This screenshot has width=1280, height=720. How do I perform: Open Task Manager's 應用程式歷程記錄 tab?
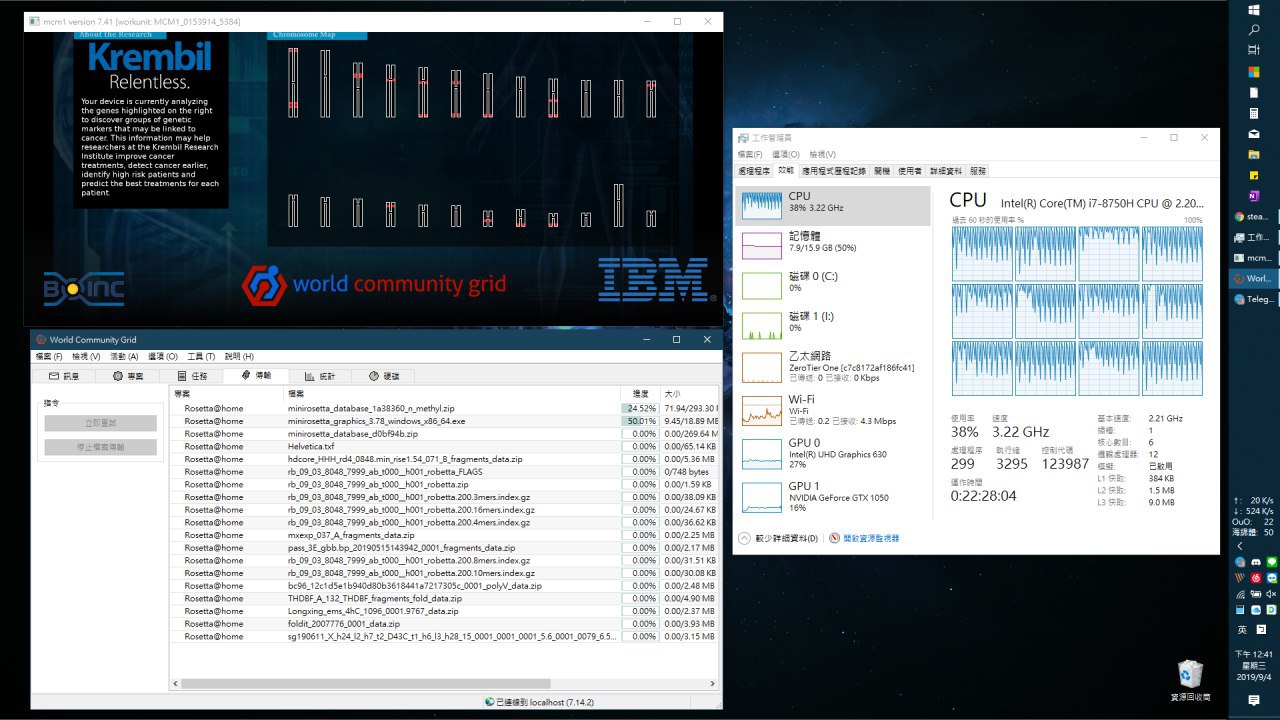(834, 171)
